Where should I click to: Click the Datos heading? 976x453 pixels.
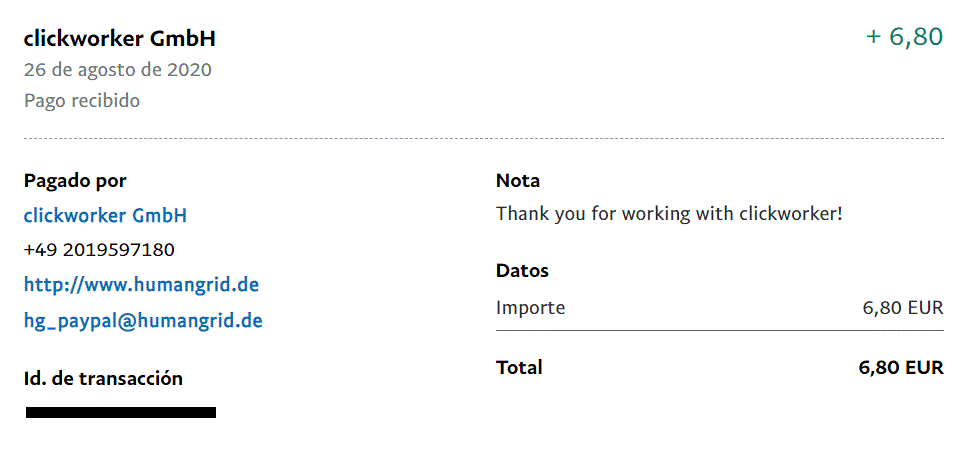click(x=522, y=271)
